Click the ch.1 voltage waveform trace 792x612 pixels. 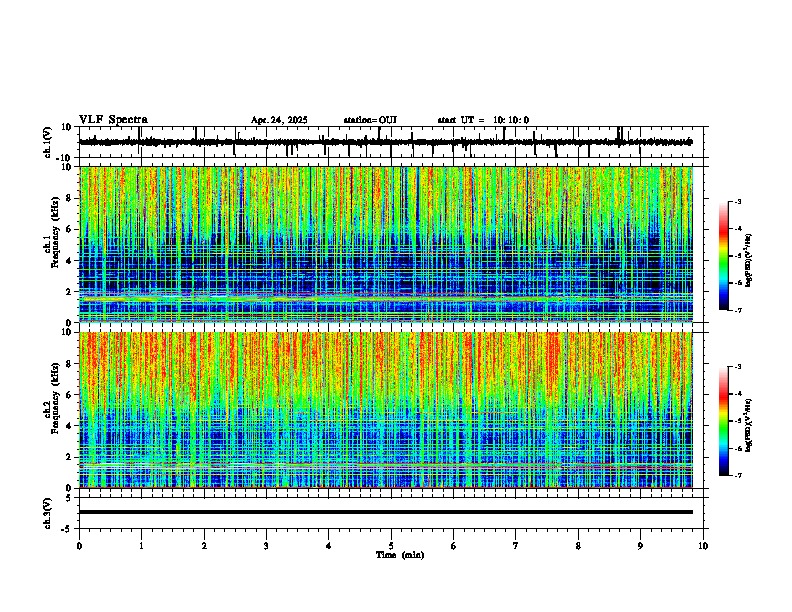(386, 142)
